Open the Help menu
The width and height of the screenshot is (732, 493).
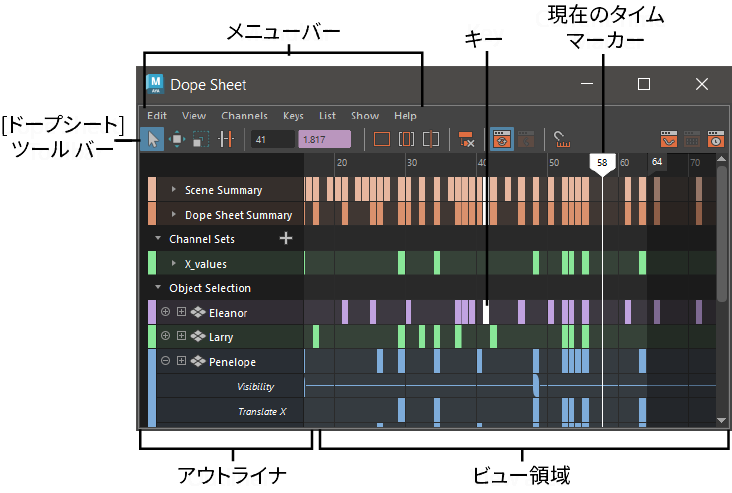405,116
